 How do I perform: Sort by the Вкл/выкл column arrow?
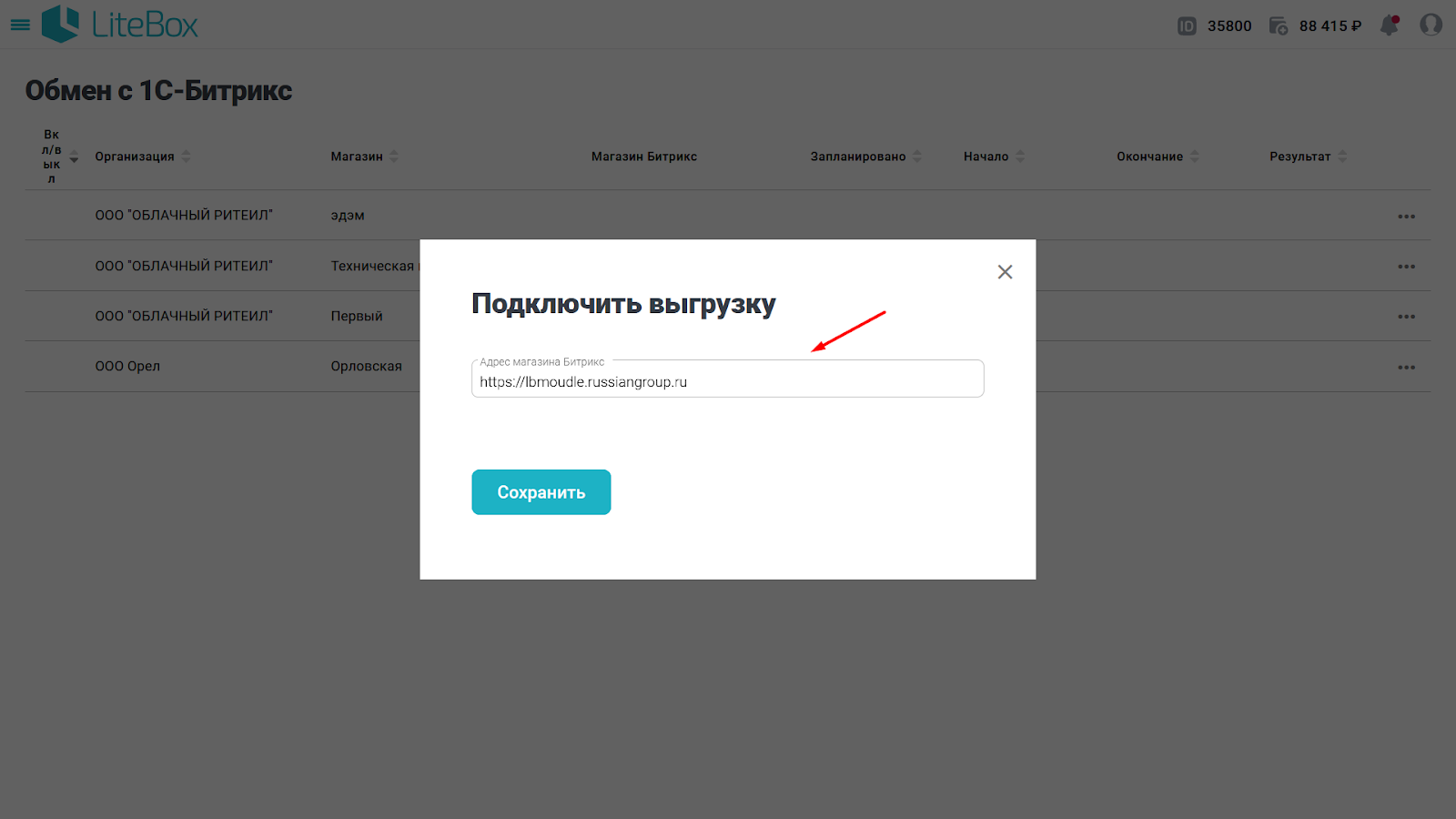pyautogui.click(x=74, y=157)
